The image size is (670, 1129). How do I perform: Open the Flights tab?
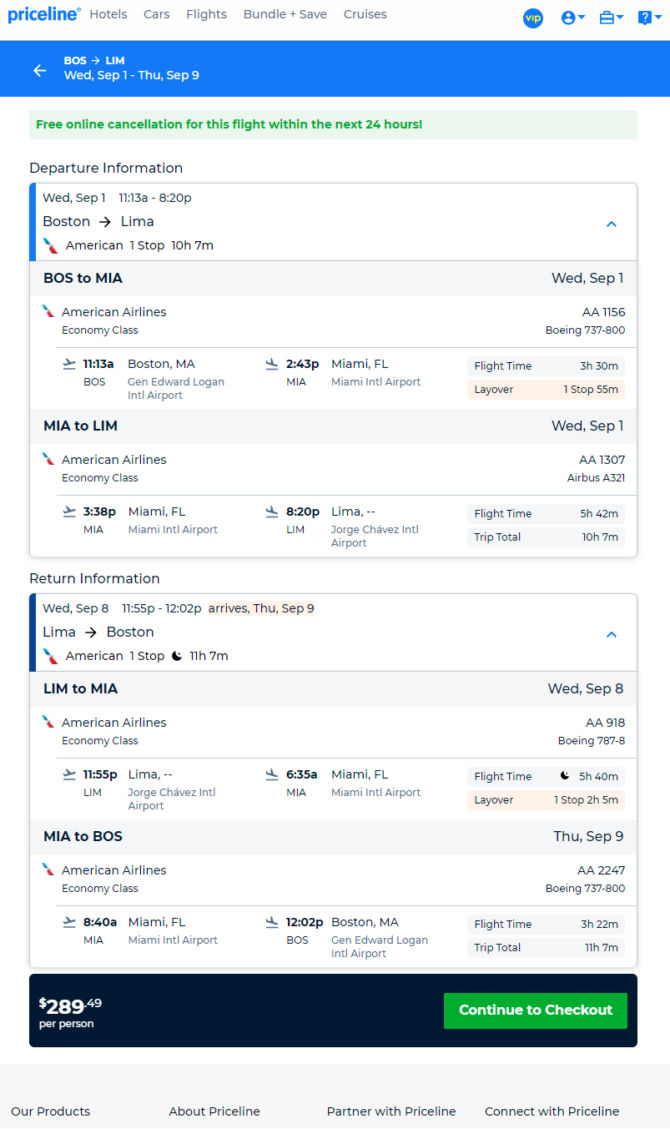click(206, 14)
